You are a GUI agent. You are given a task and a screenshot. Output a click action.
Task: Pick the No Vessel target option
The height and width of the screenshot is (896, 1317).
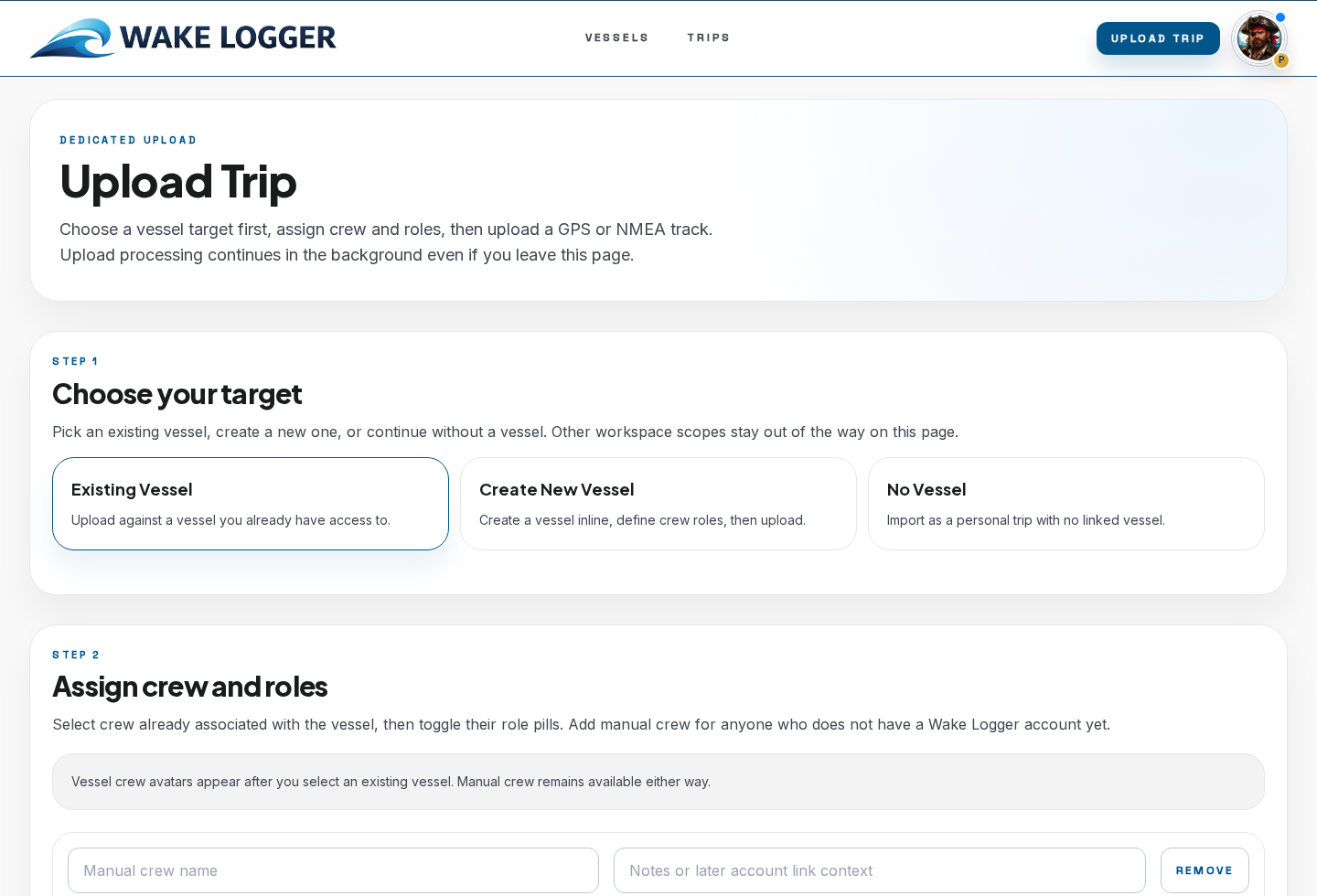click(1065, 504)
